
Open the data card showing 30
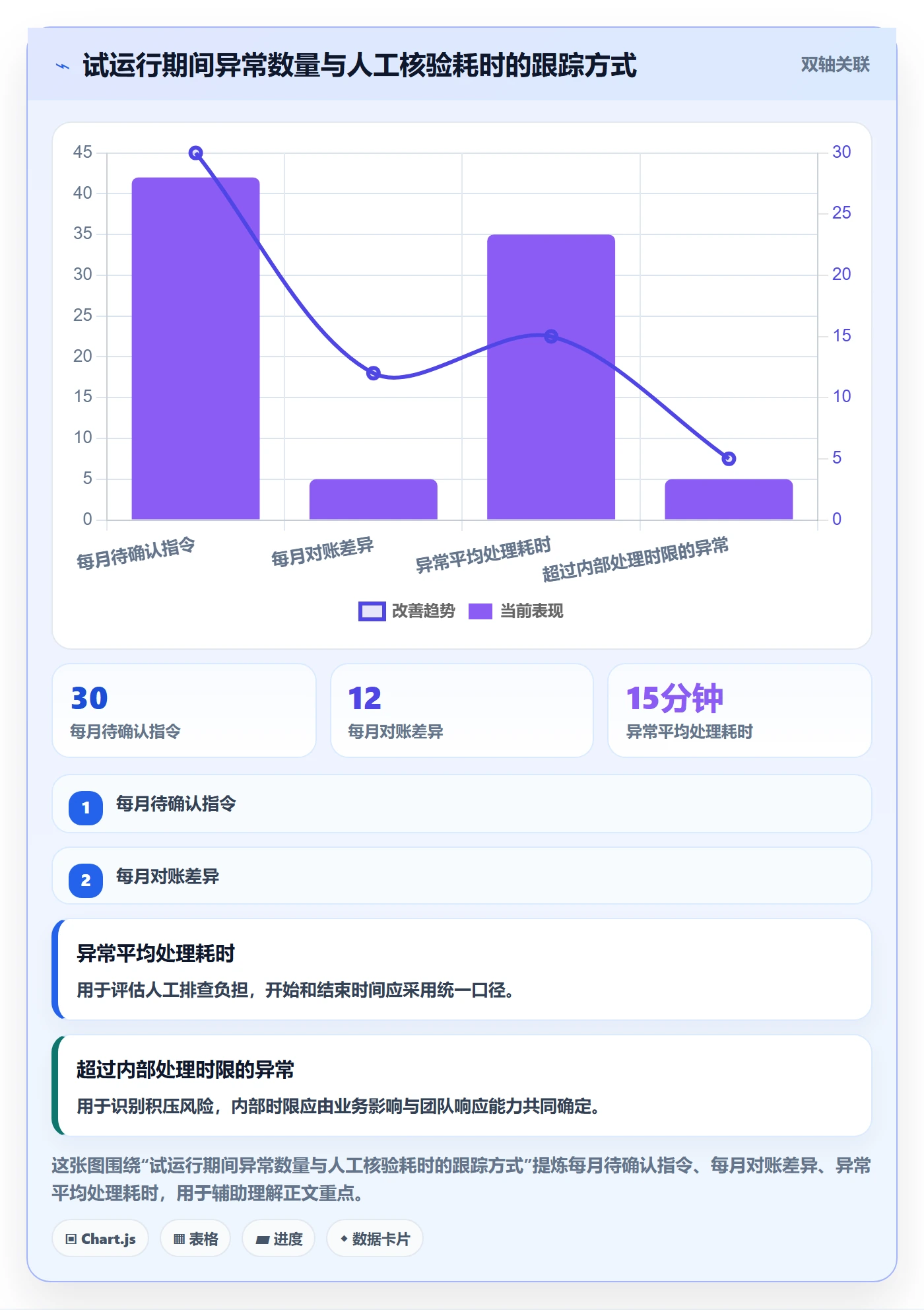(184, 710)
